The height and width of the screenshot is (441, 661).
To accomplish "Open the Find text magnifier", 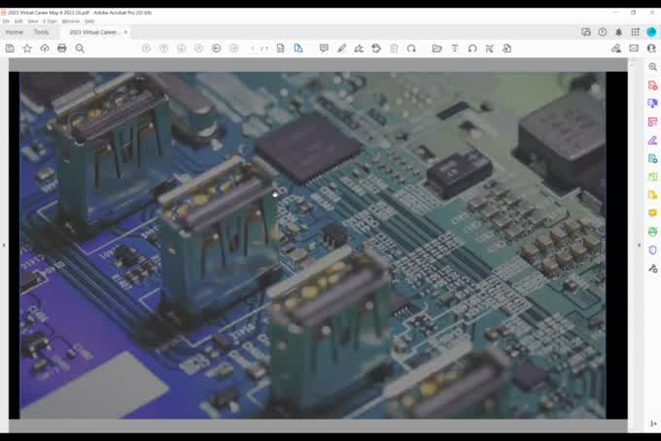I will pyautogui.click(x=80, y=48).
